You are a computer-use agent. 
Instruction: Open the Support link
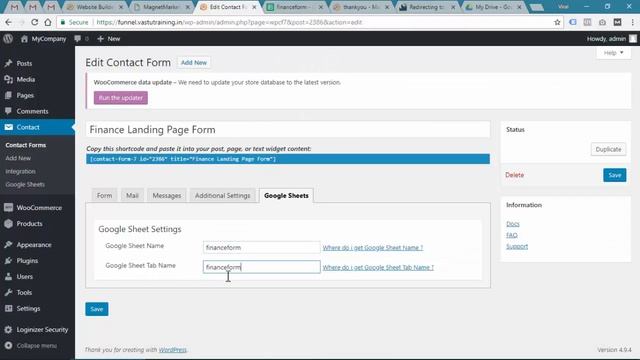[517, 247]
